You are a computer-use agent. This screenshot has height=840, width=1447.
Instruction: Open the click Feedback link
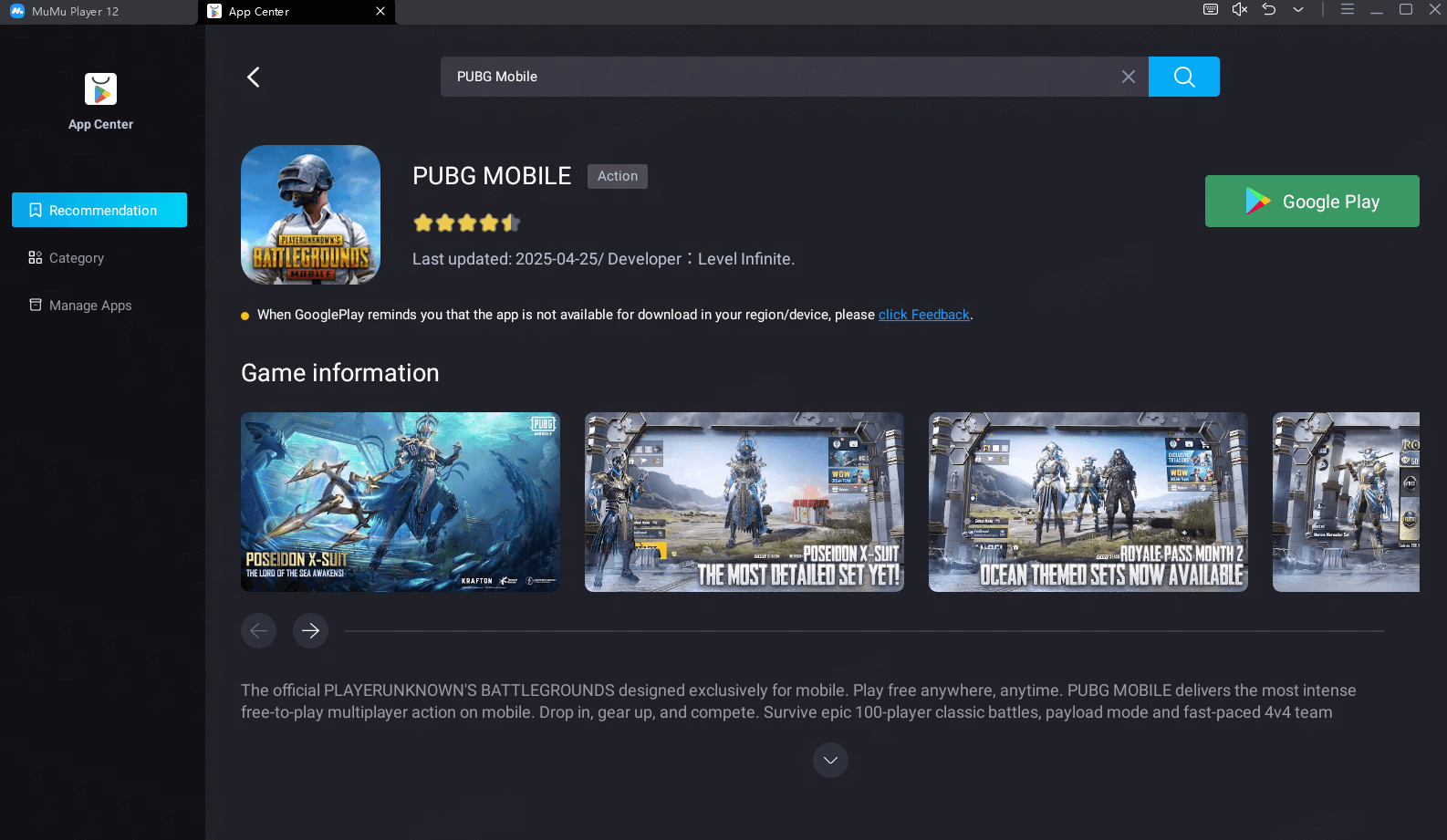(923, 315)
